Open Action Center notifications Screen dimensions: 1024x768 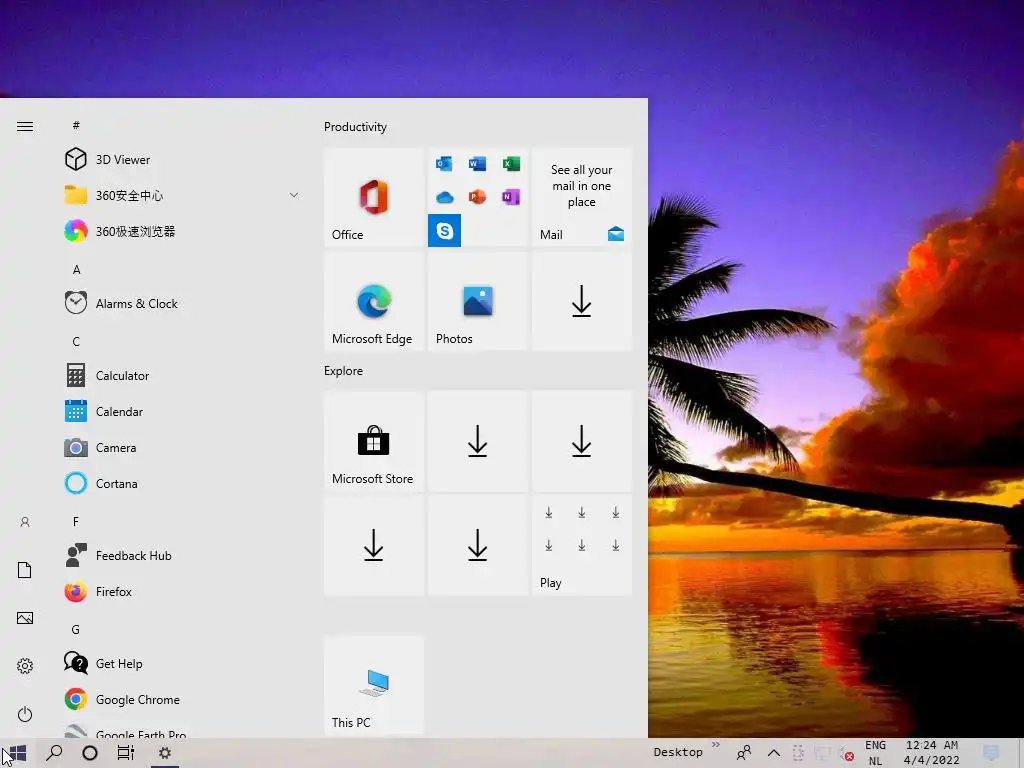pyautogui.click(x=991, y=753)
